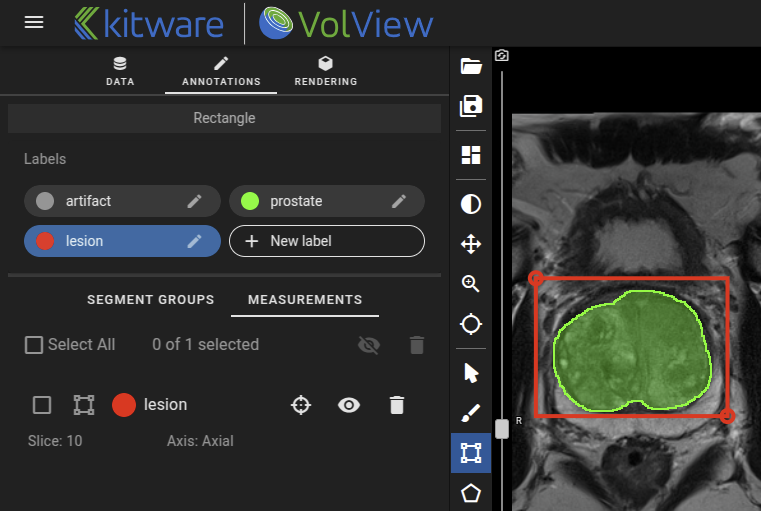761x511 pixels.
Task: Switch to the Data tab
Action: click(120, 71)
